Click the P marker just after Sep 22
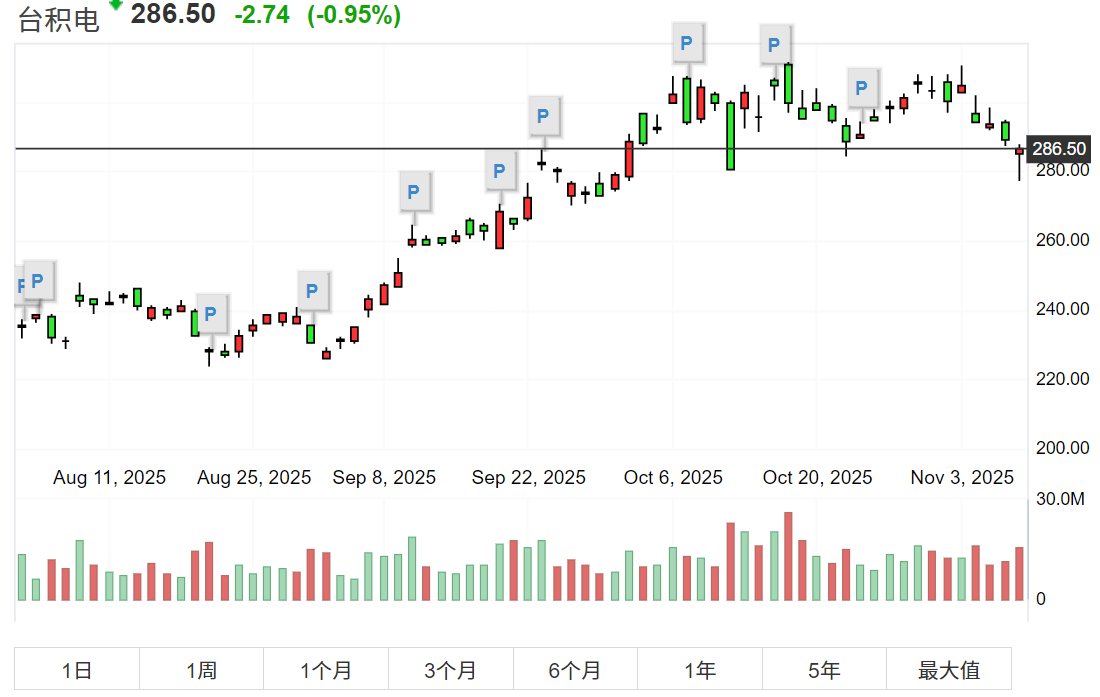This screenshot has width=1100, height=697. coord(543,116)
